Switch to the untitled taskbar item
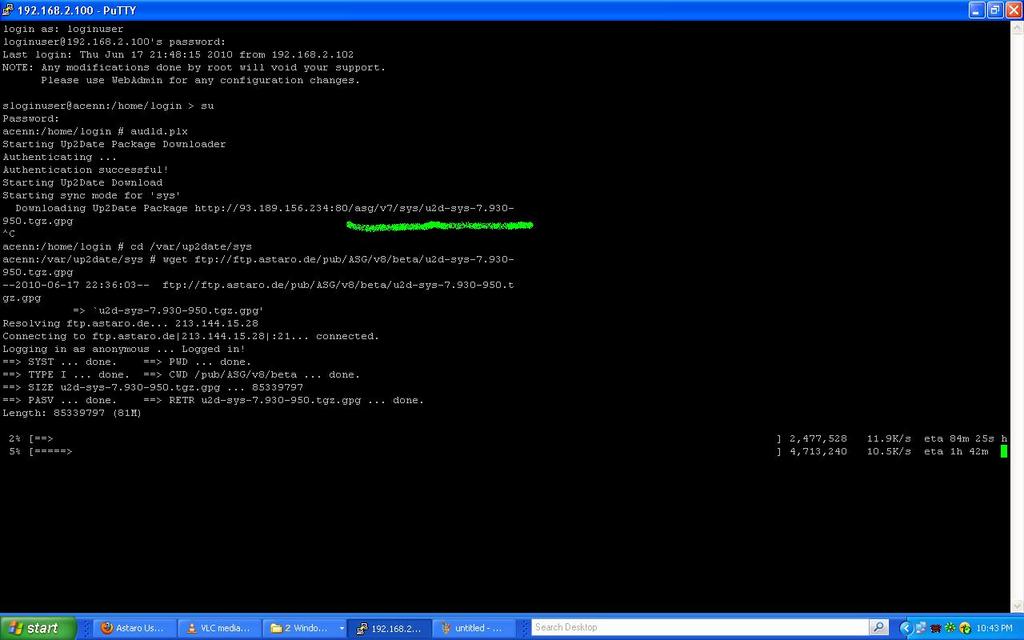This screenshot has height=640, width=1024. (x=475, y=628)
